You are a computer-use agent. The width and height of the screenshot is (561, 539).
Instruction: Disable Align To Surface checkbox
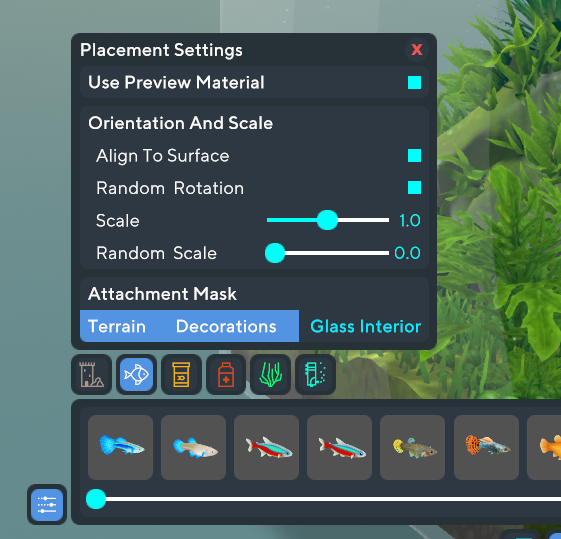tap(414, 156)
